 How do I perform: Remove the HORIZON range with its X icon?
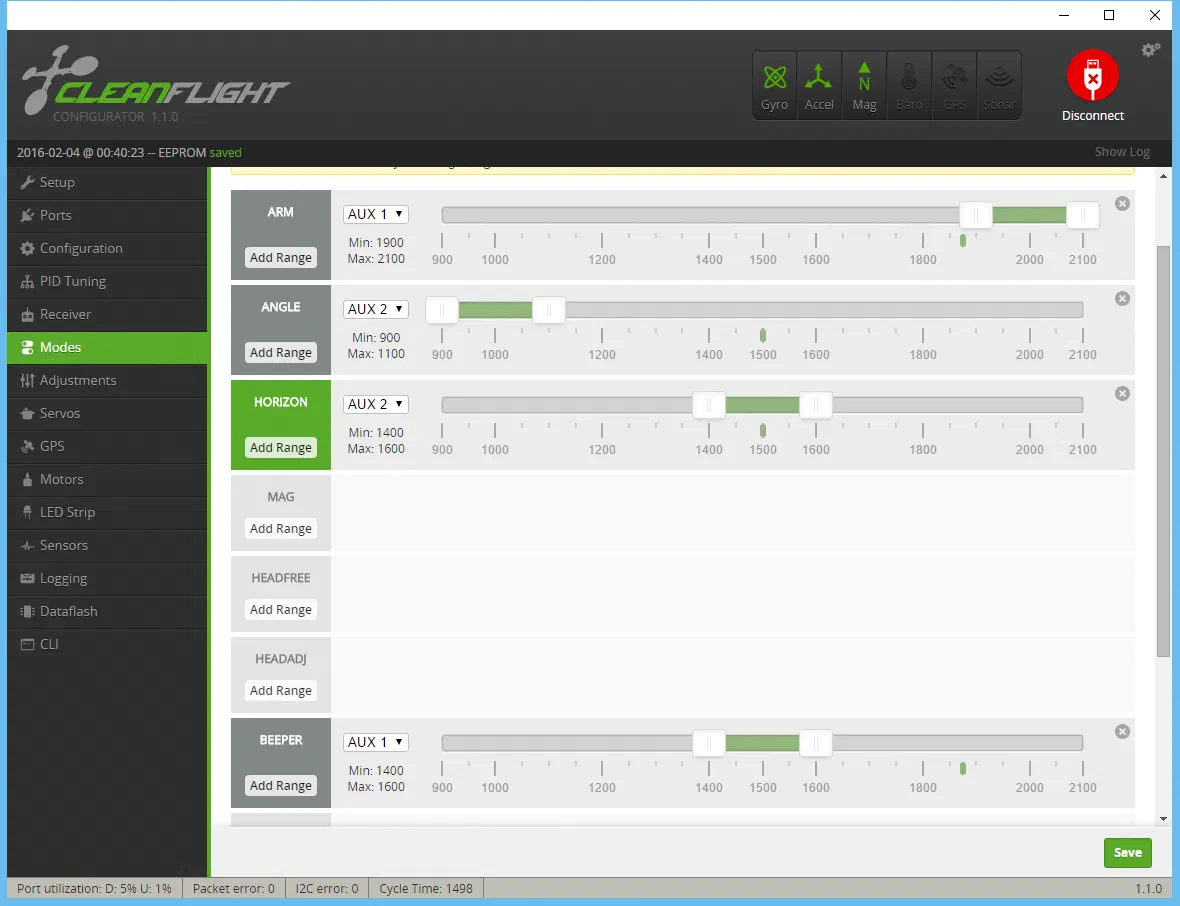[x=1122, y=394]
